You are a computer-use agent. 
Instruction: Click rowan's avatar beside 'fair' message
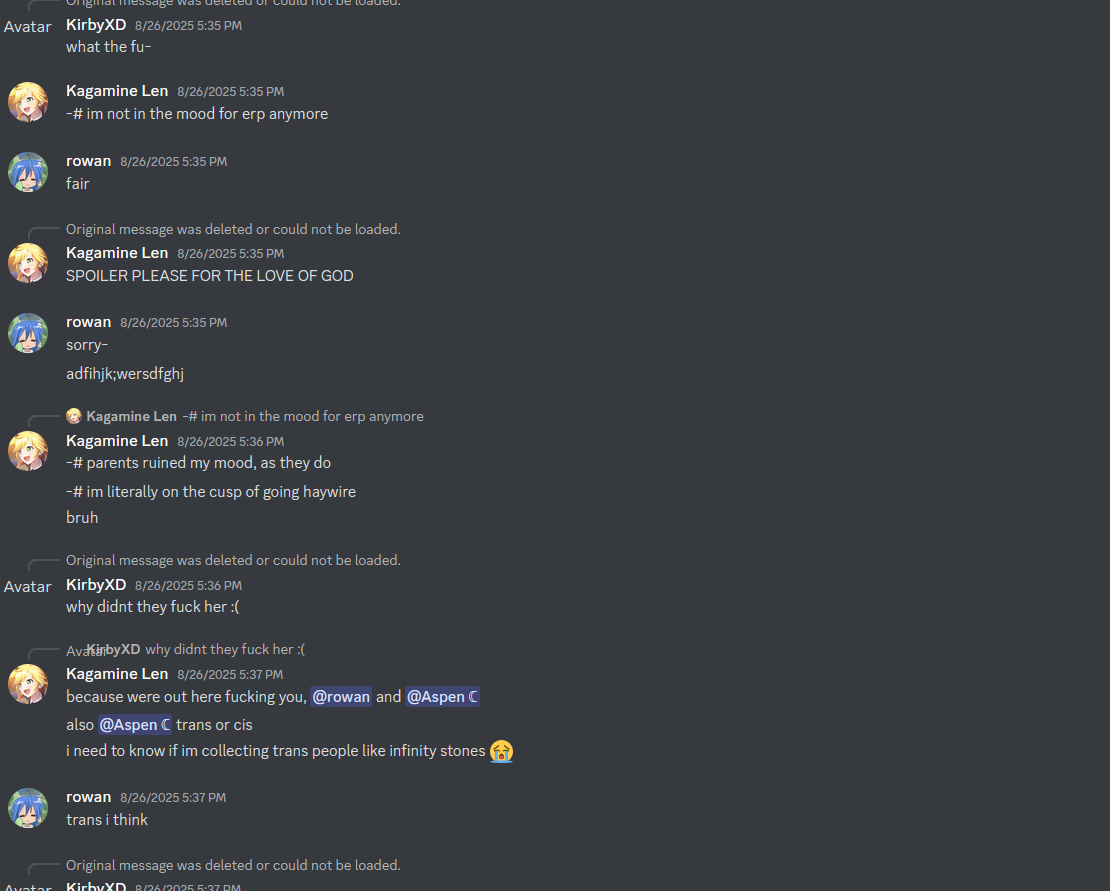[28, 172]
